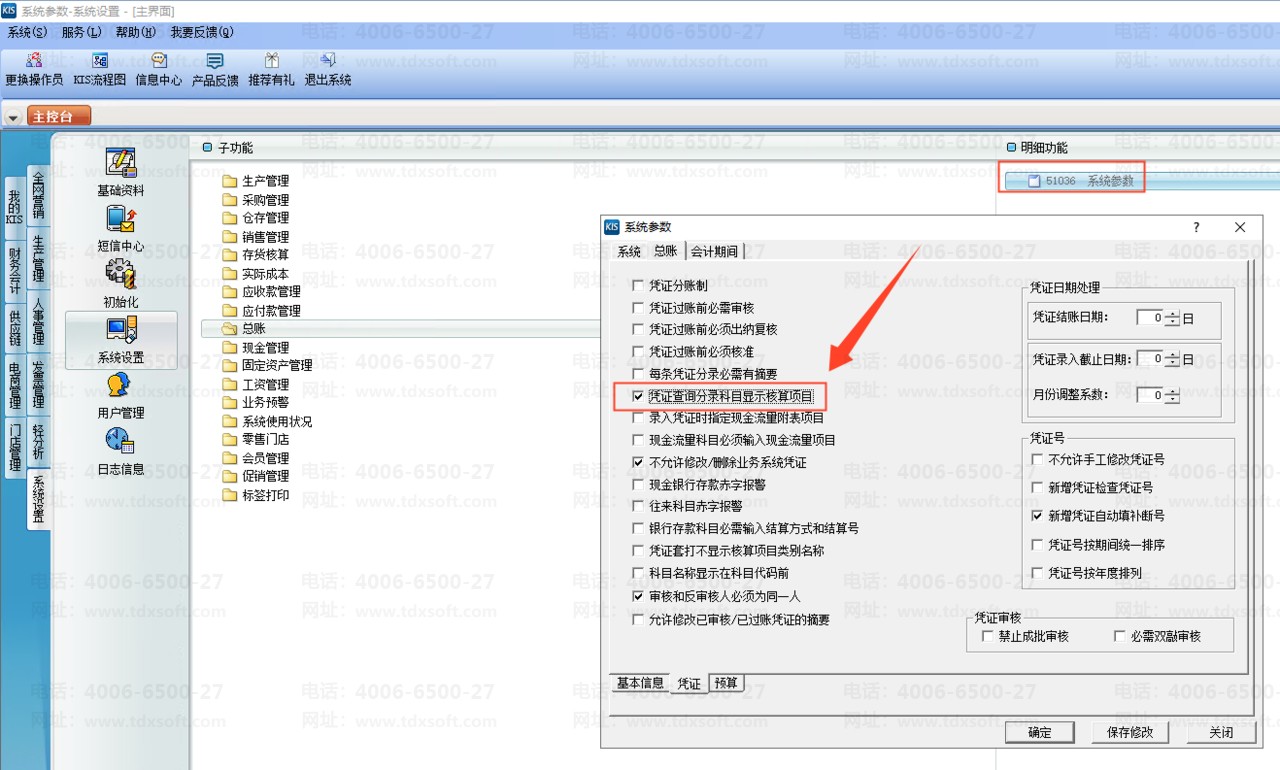Click the 存货核算 folder icon

point(230,255)
